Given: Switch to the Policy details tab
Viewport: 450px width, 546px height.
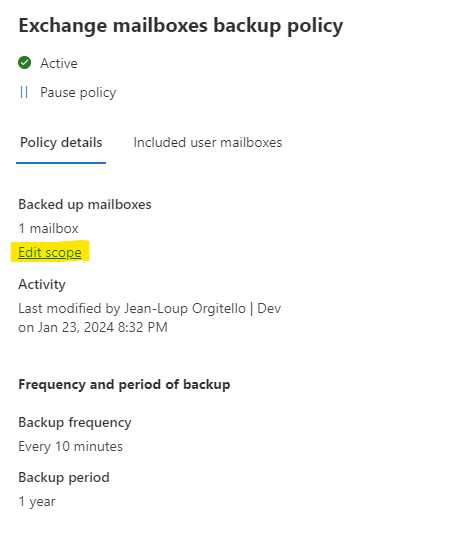Looking at the screenshot, I should click(x=61, y=142).
